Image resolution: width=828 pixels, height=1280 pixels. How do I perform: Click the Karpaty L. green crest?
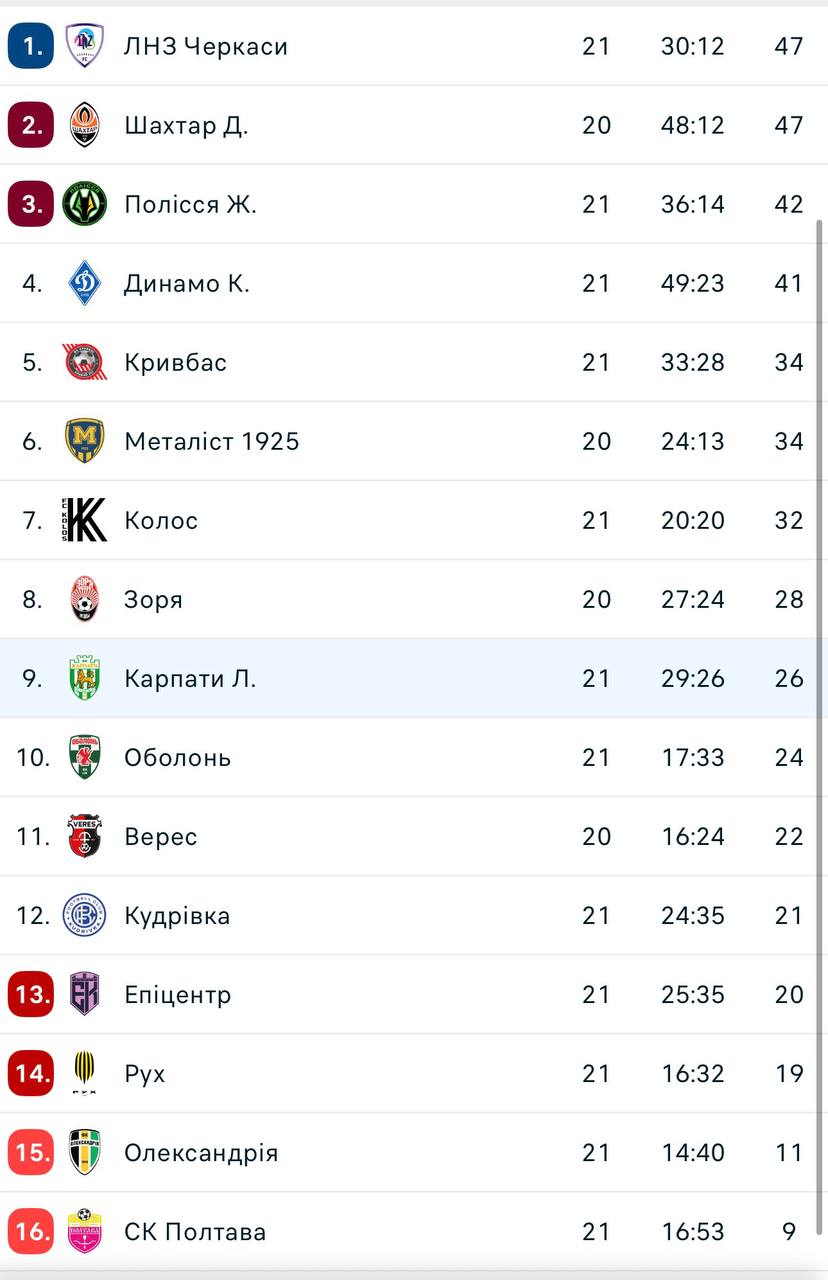tap(84, 678)
